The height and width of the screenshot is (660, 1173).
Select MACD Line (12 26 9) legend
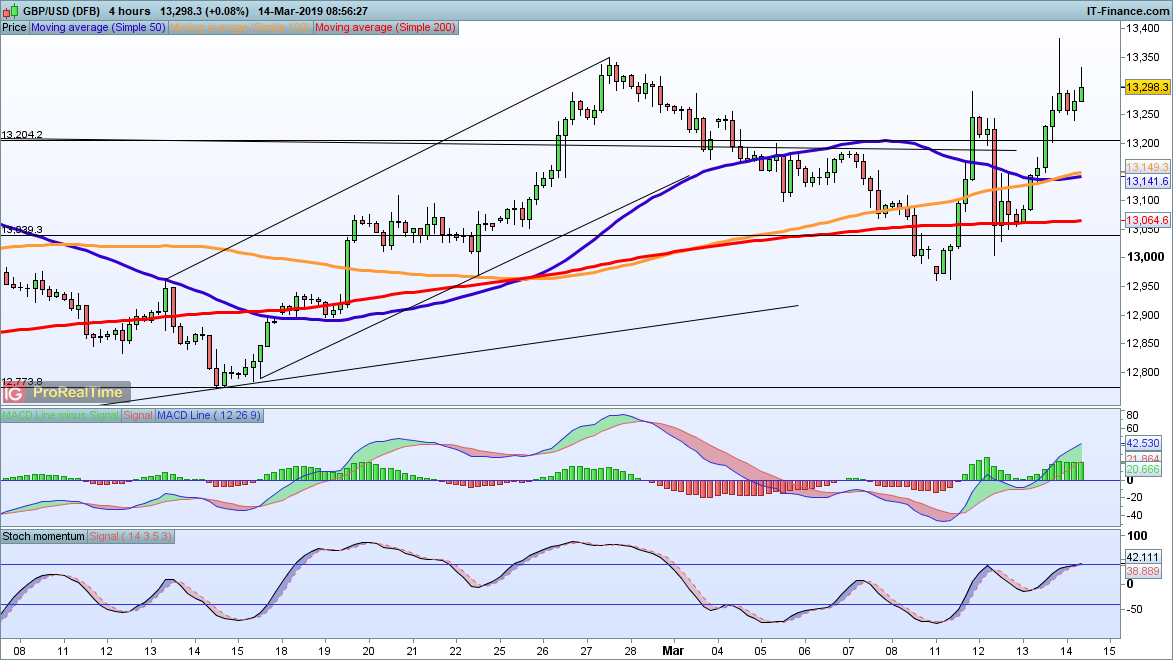pos(209,415)
